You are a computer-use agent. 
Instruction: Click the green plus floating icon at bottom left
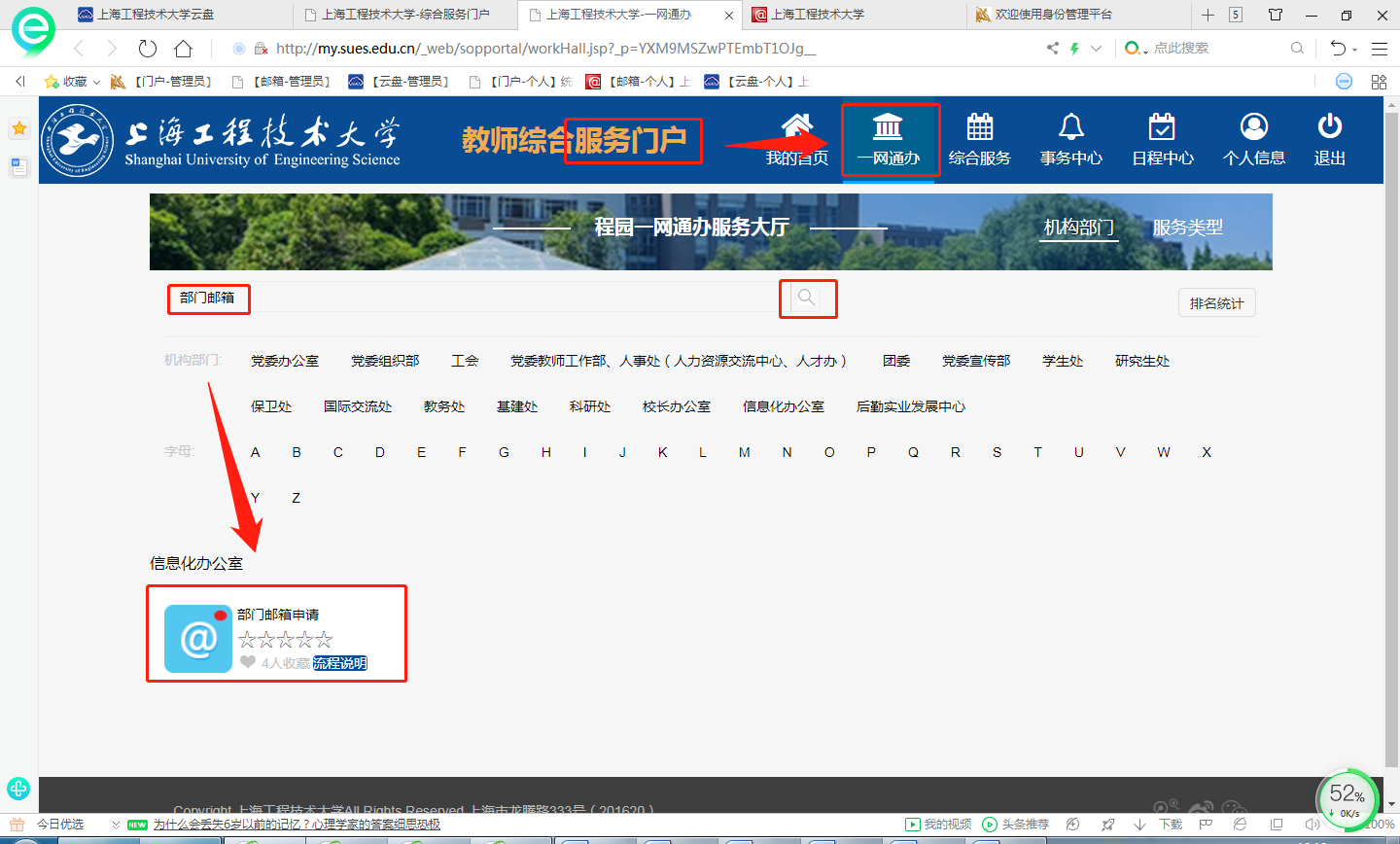point(18,789)
